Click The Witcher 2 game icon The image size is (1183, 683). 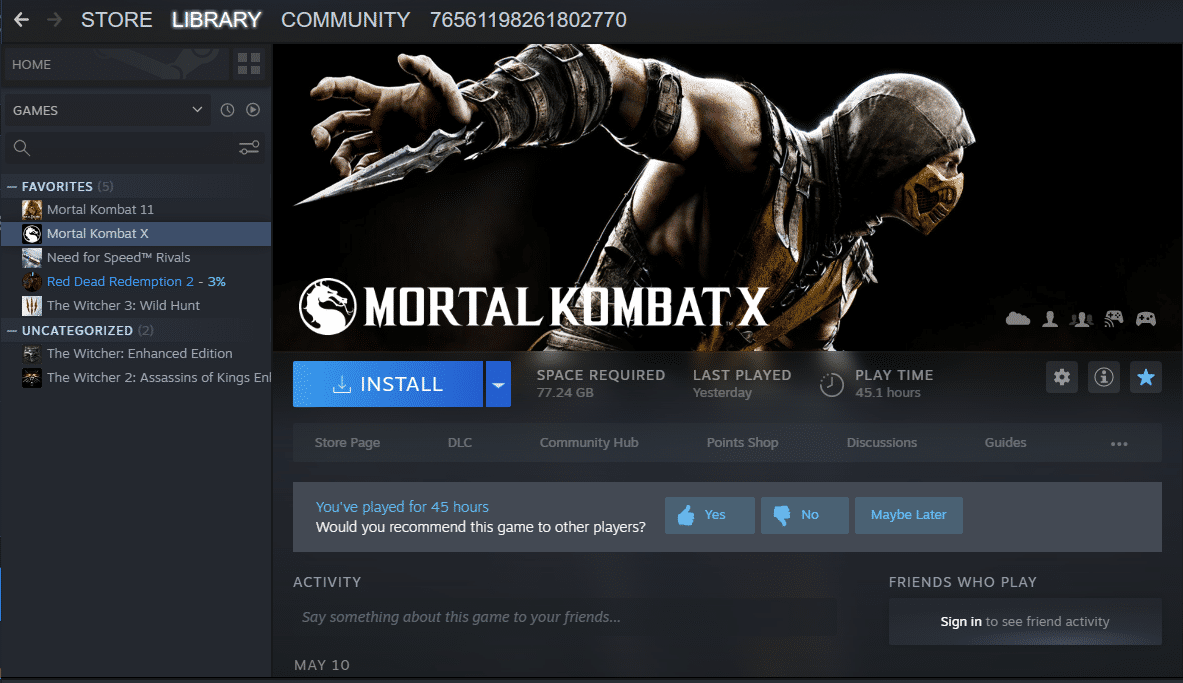point(32,377)
